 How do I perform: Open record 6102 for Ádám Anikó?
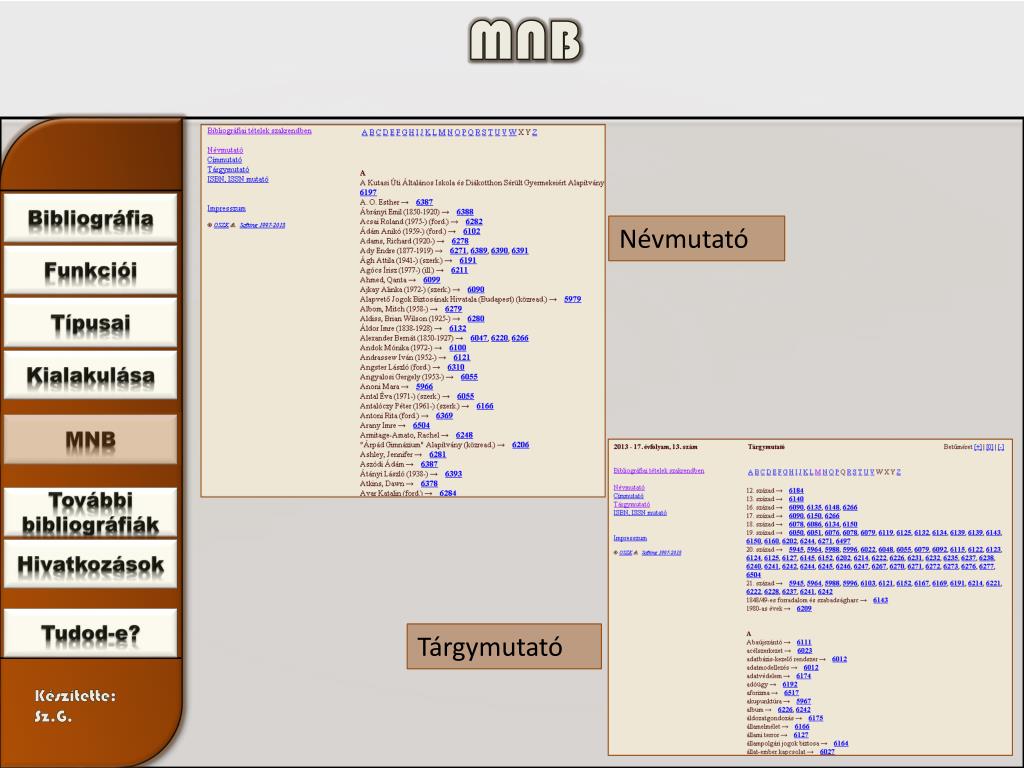[x=471, y=231]
